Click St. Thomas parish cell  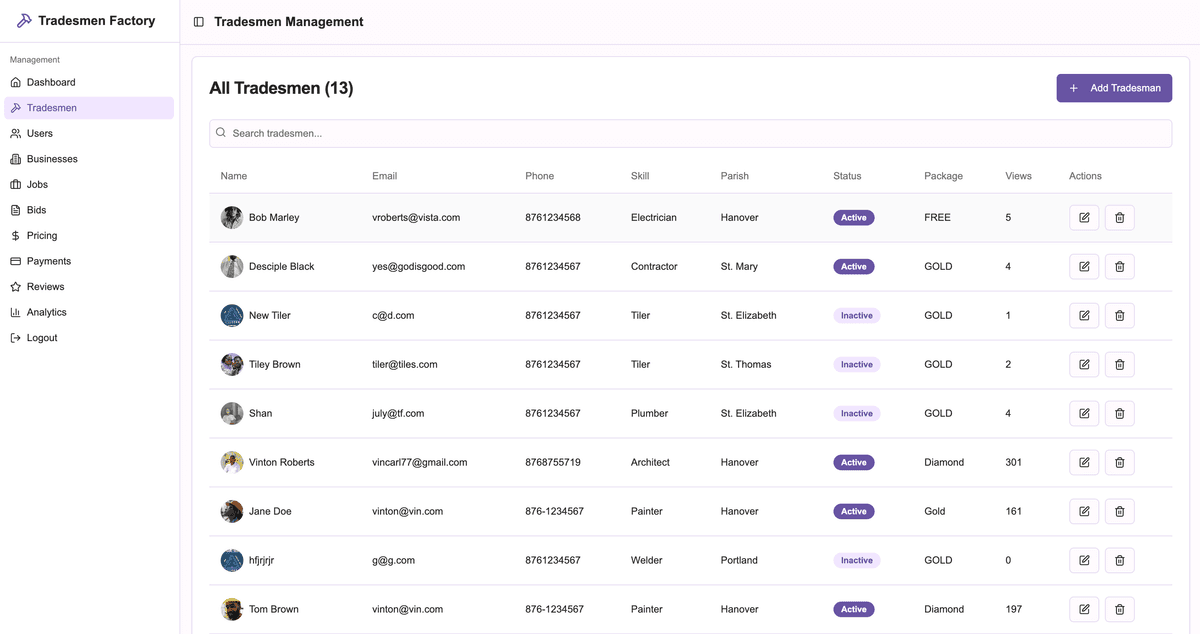point(746,364)
